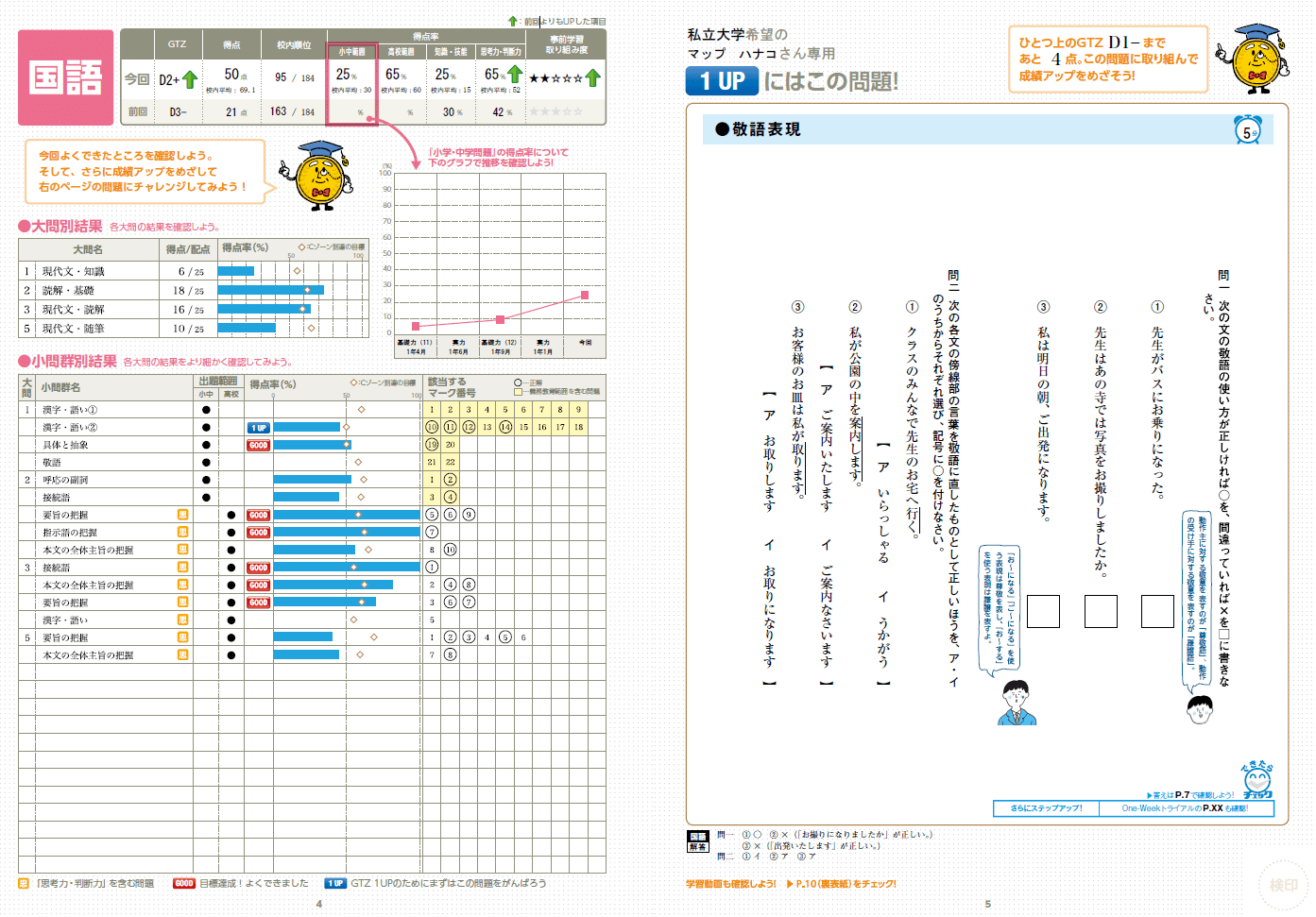Viewport: 1316px width, 917px height.
Task: Click P.10(裏表紙)をチェック! link
Action: (842, 884)
